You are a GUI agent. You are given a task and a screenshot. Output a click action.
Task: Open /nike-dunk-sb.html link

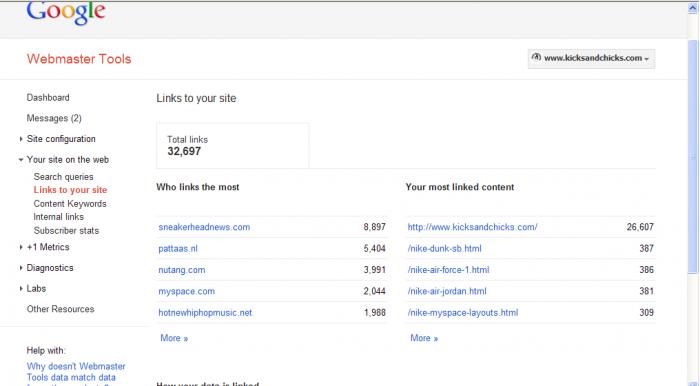click(x=445, y=249)
